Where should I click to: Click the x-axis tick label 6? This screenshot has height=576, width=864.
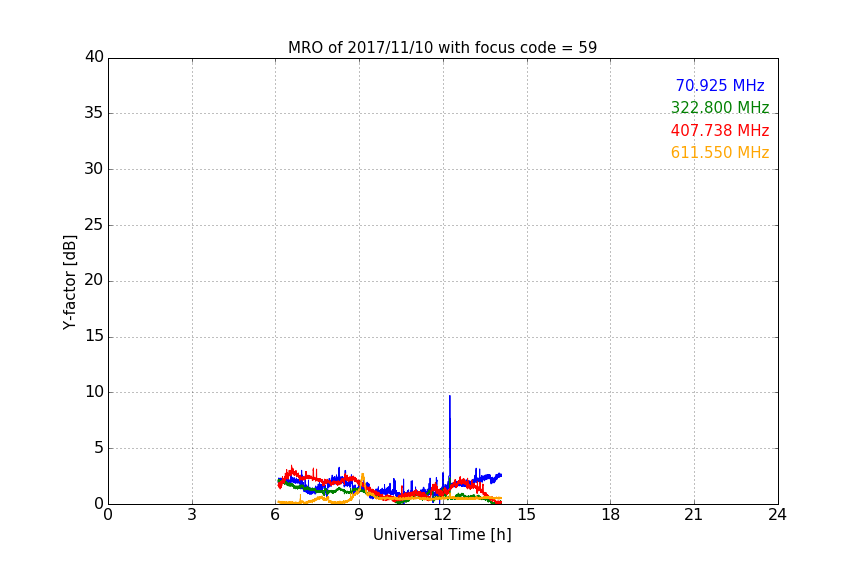tap(276, 515)
